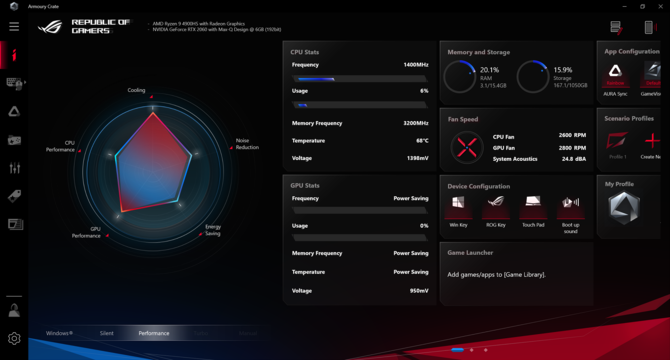The image size is (670, 360).
Task: Click the Armoury Crate title bar icon
Action: tap(14, 6)
